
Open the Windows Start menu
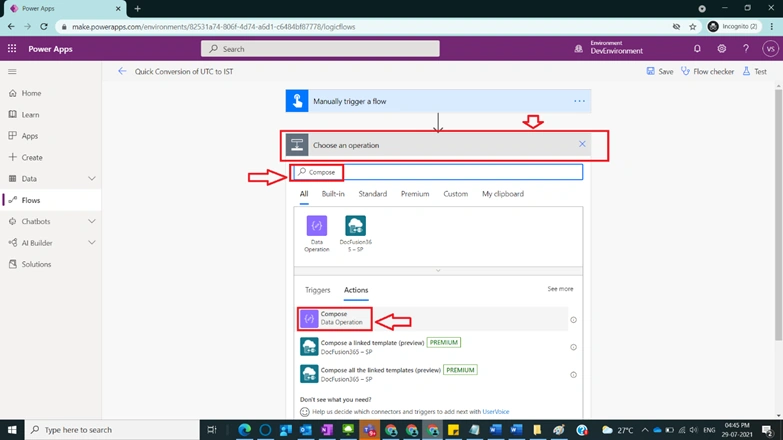[12, 430]
